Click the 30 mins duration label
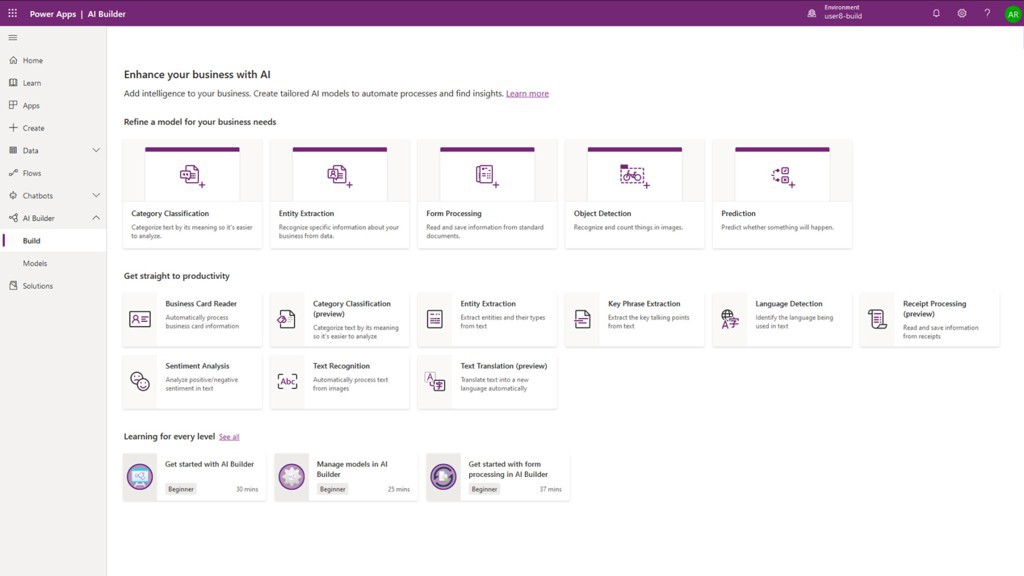This screenshot has height=576, width=1024. [247, 489]
